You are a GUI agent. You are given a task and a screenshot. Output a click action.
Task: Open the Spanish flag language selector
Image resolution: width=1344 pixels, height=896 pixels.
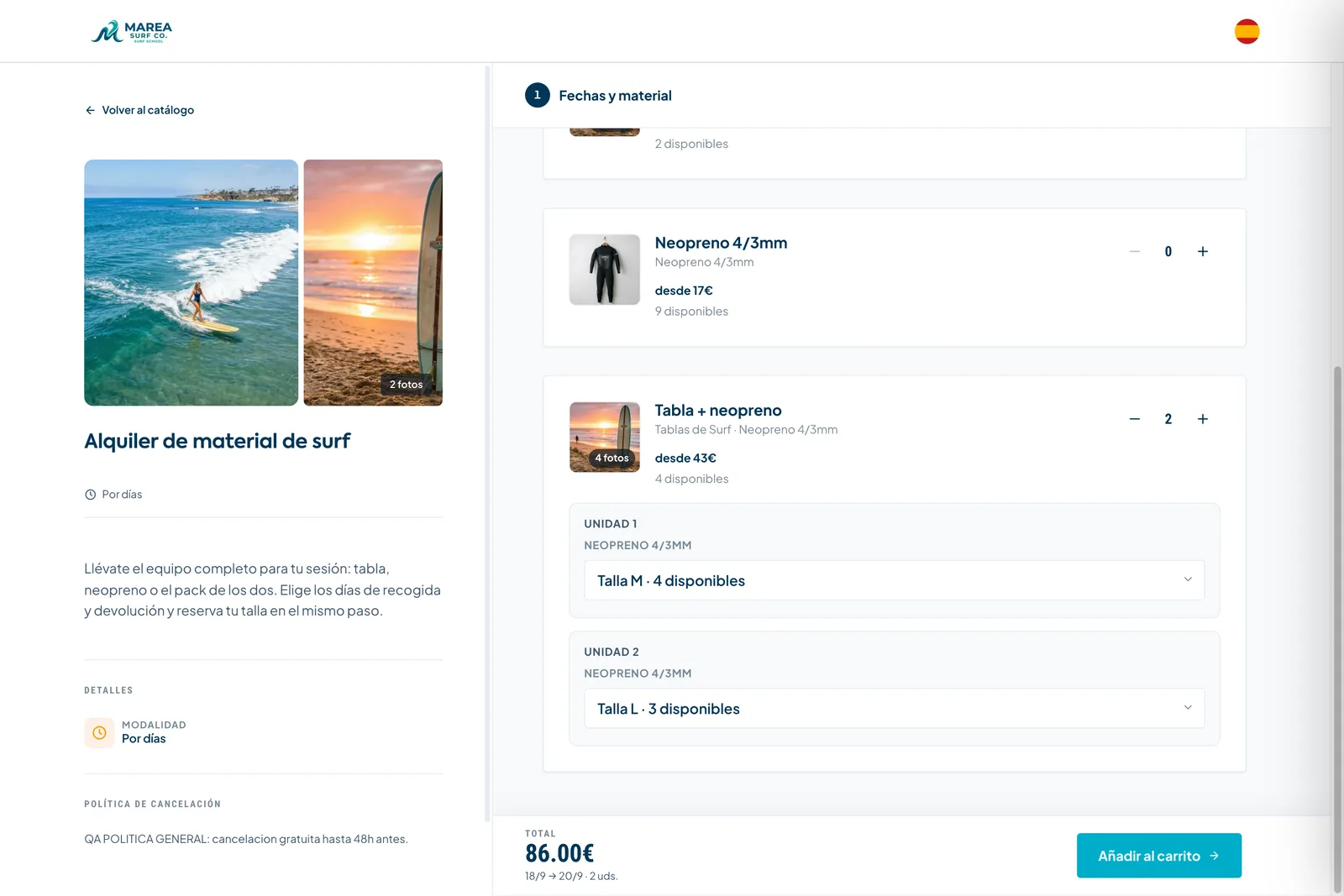pos(1247,31)
